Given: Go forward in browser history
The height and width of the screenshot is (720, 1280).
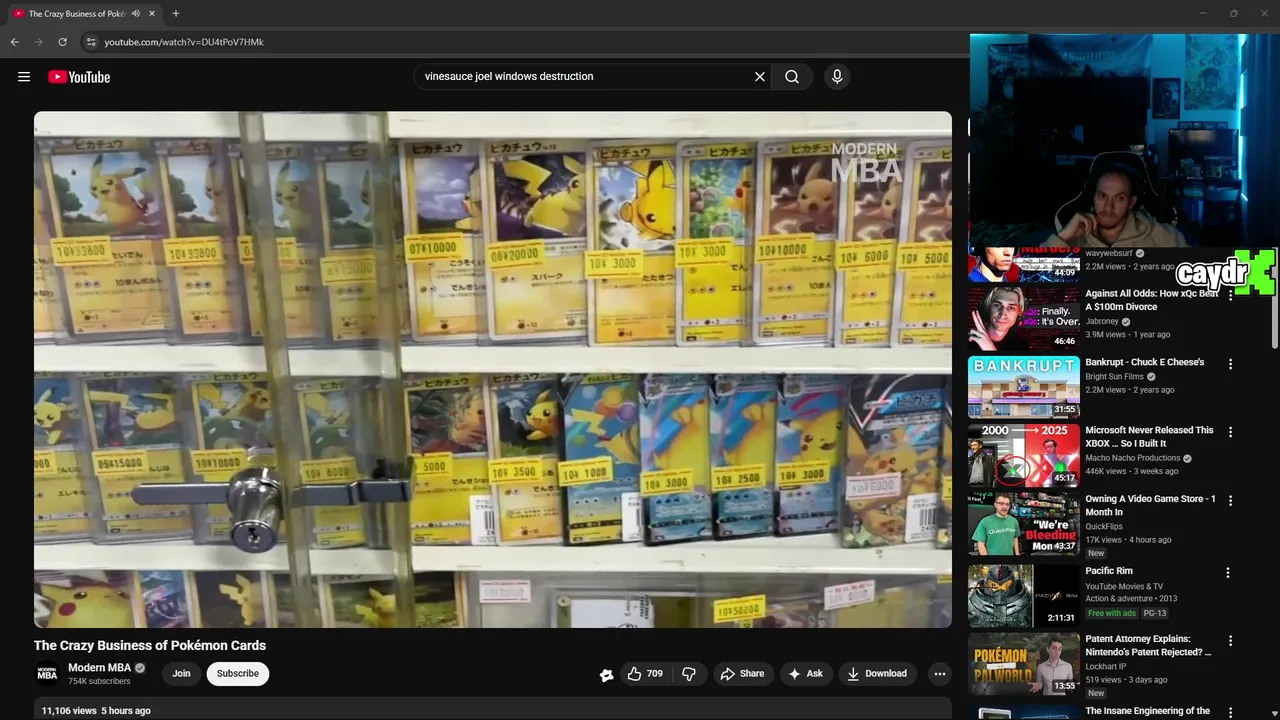Looking at the screenshot, I should [x=38, y=42].
